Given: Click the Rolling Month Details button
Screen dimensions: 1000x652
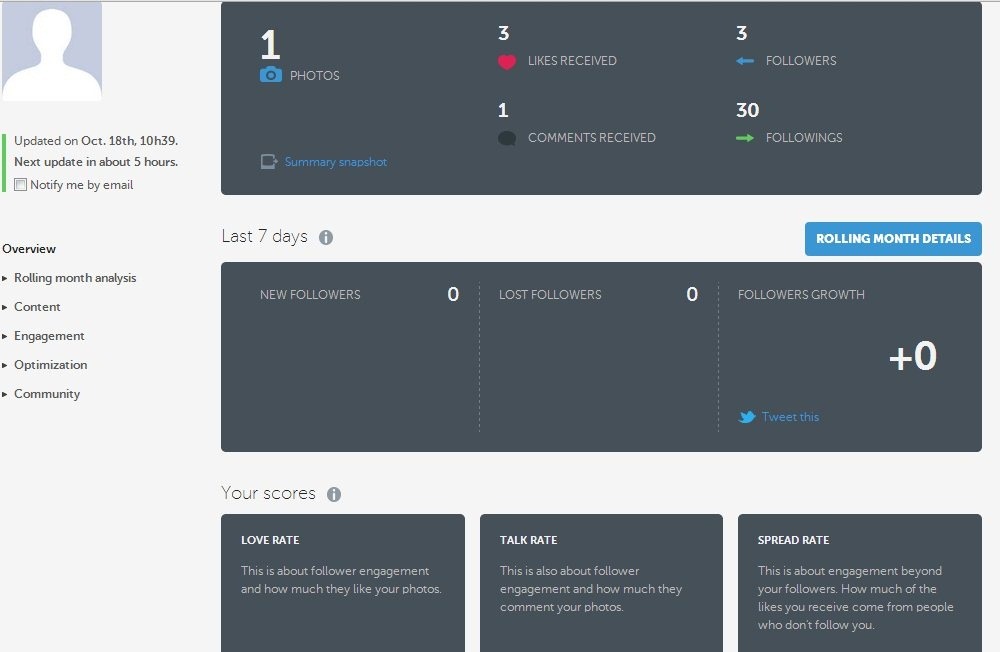Looking at the screenshot, I should click(x=893, y=239).
